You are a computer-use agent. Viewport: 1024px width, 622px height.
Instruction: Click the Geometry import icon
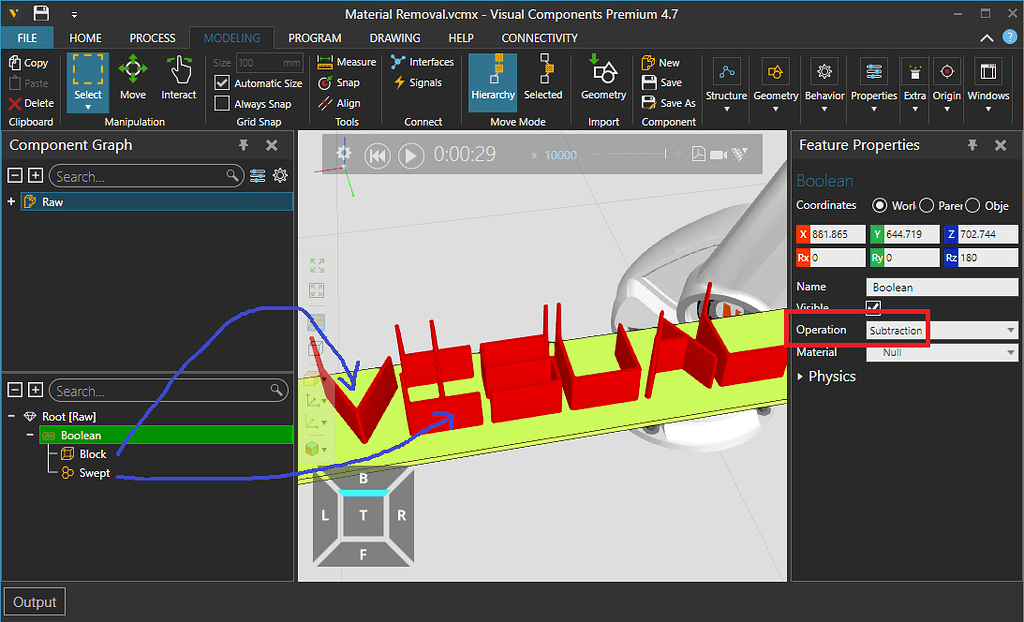(603, 80)
